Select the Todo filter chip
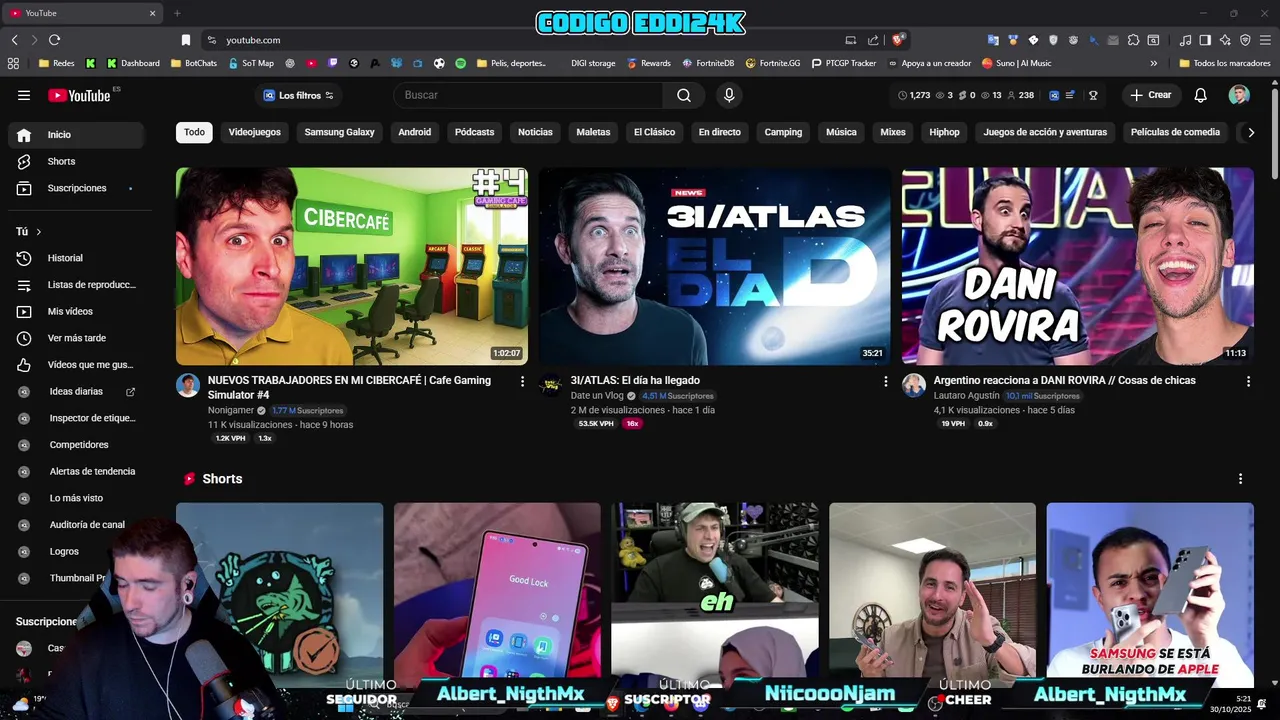 194,132
